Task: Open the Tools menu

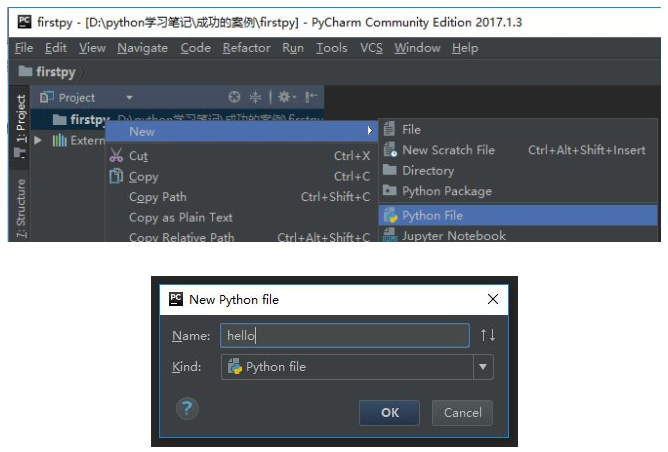Action: (331, 48)
